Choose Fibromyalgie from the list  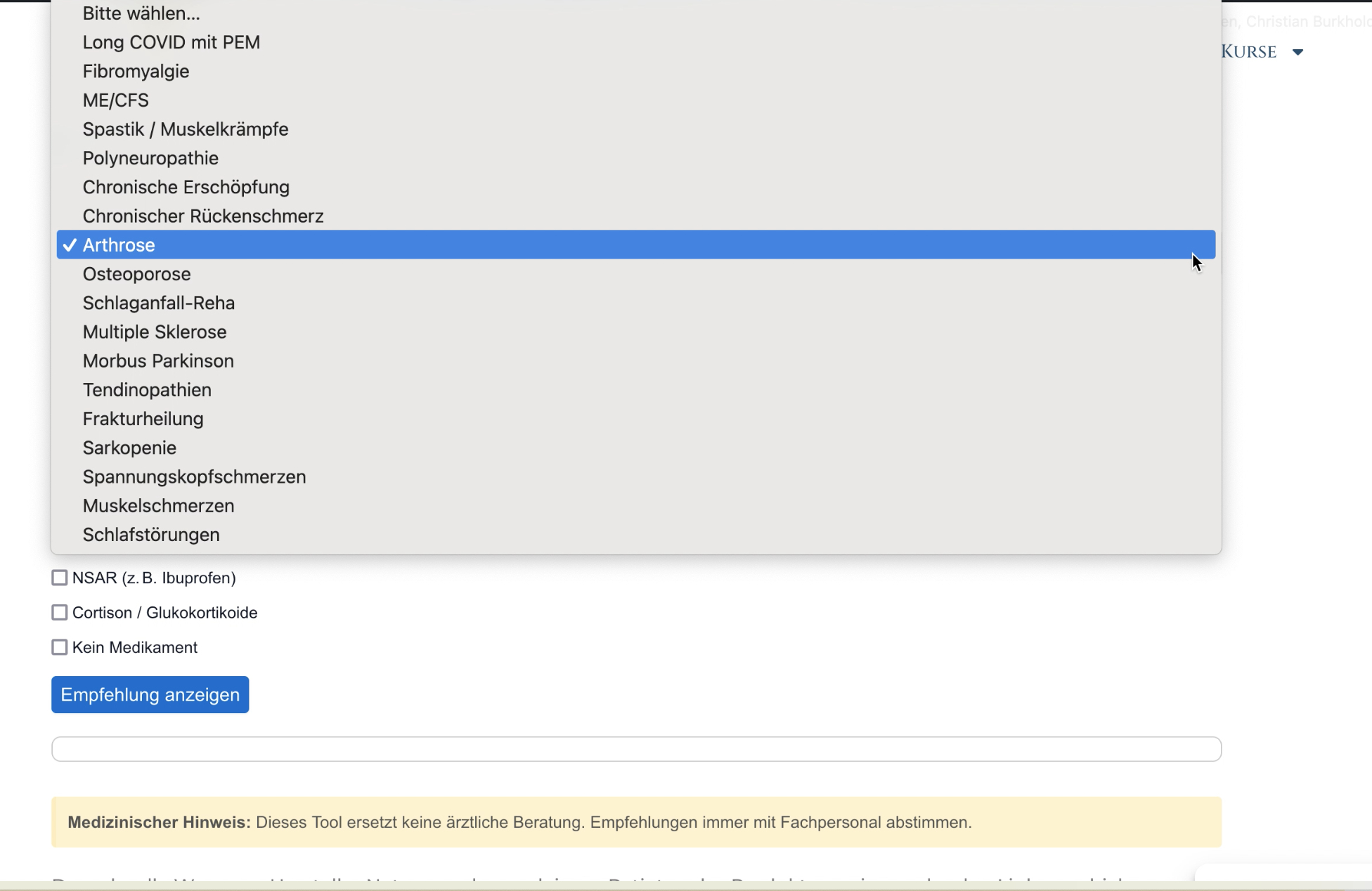point(136,72)
